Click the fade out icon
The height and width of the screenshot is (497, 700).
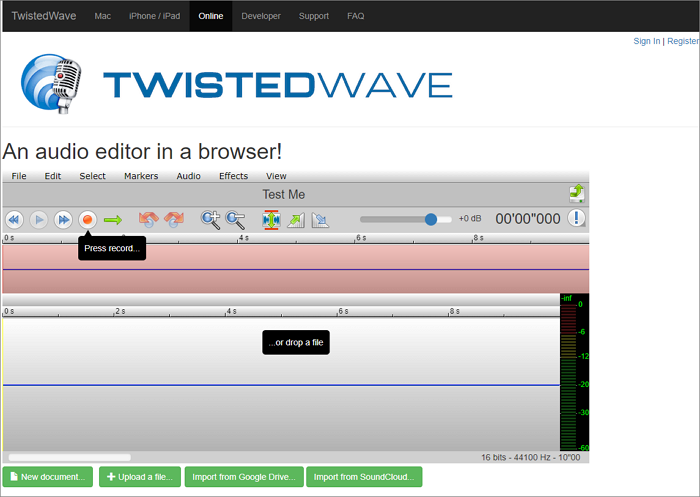[320, 219]
